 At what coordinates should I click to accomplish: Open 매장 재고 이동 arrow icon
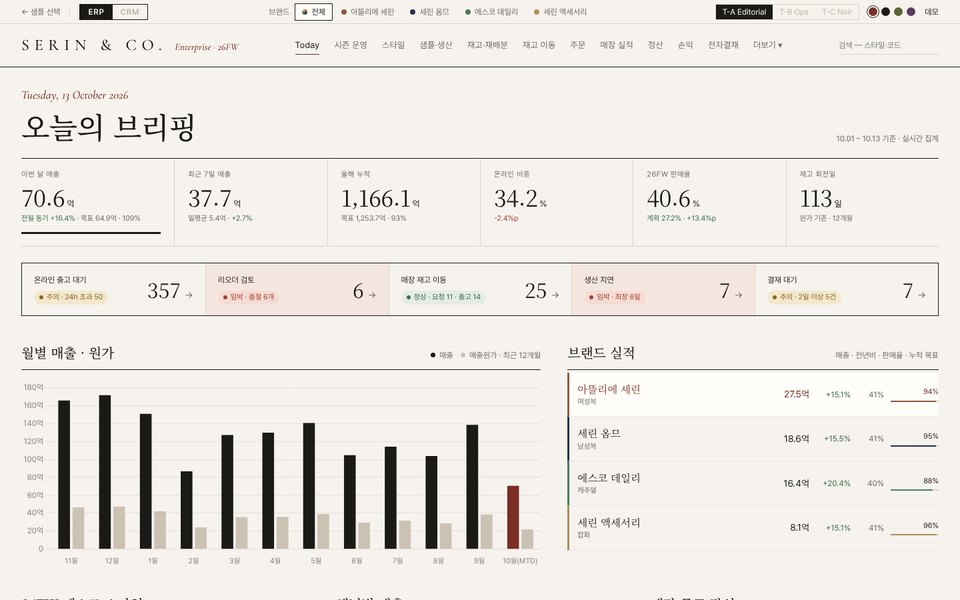555,295
